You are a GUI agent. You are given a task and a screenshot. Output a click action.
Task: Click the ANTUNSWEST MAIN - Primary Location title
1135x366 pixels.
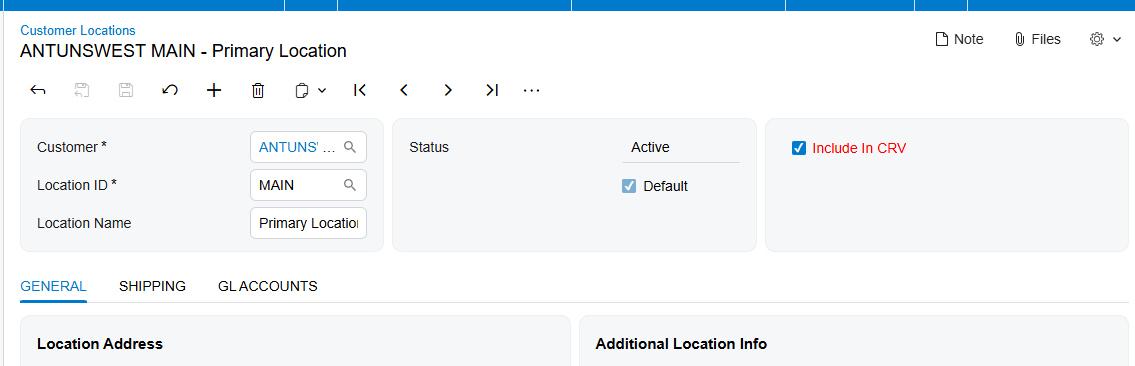183,51
